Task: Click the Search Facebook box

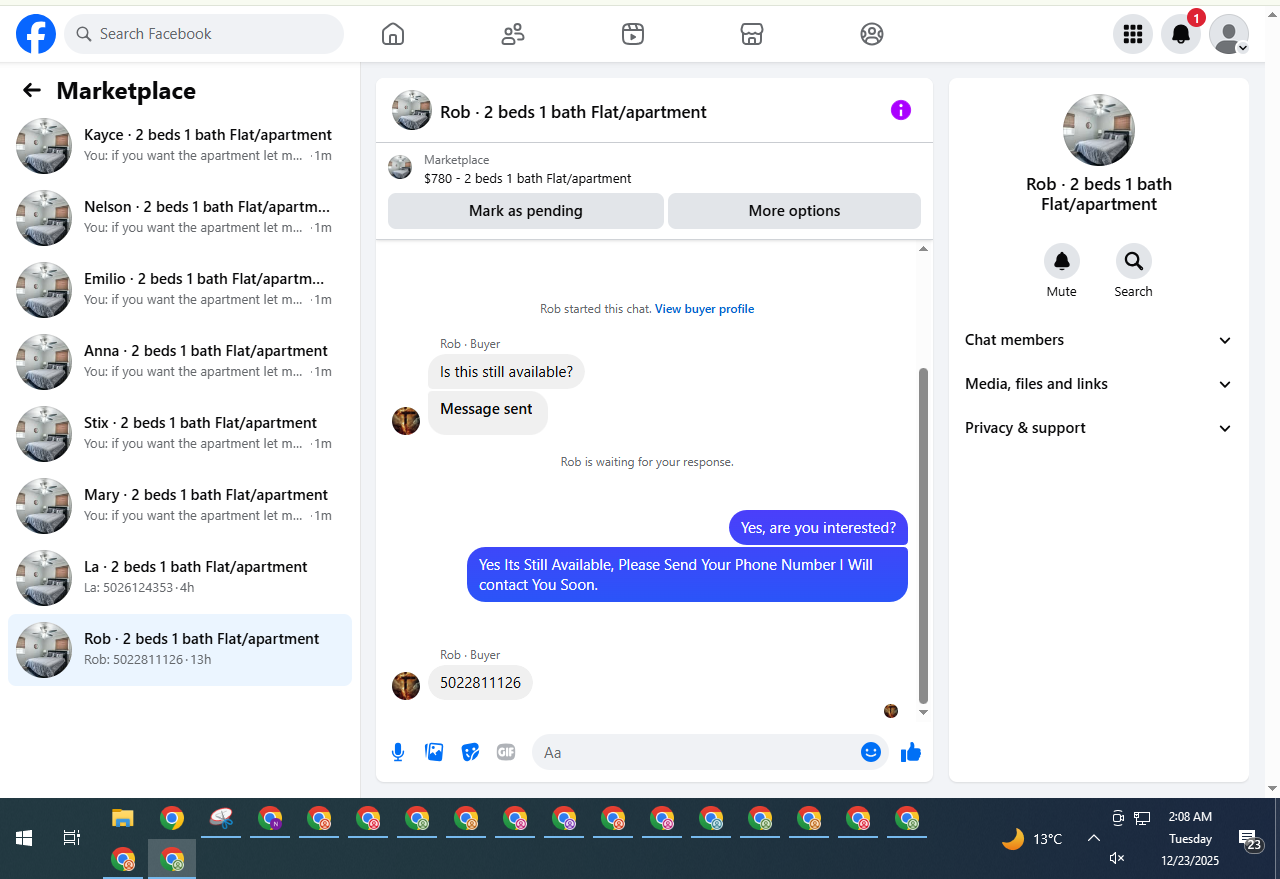Action: click(204, 34)
